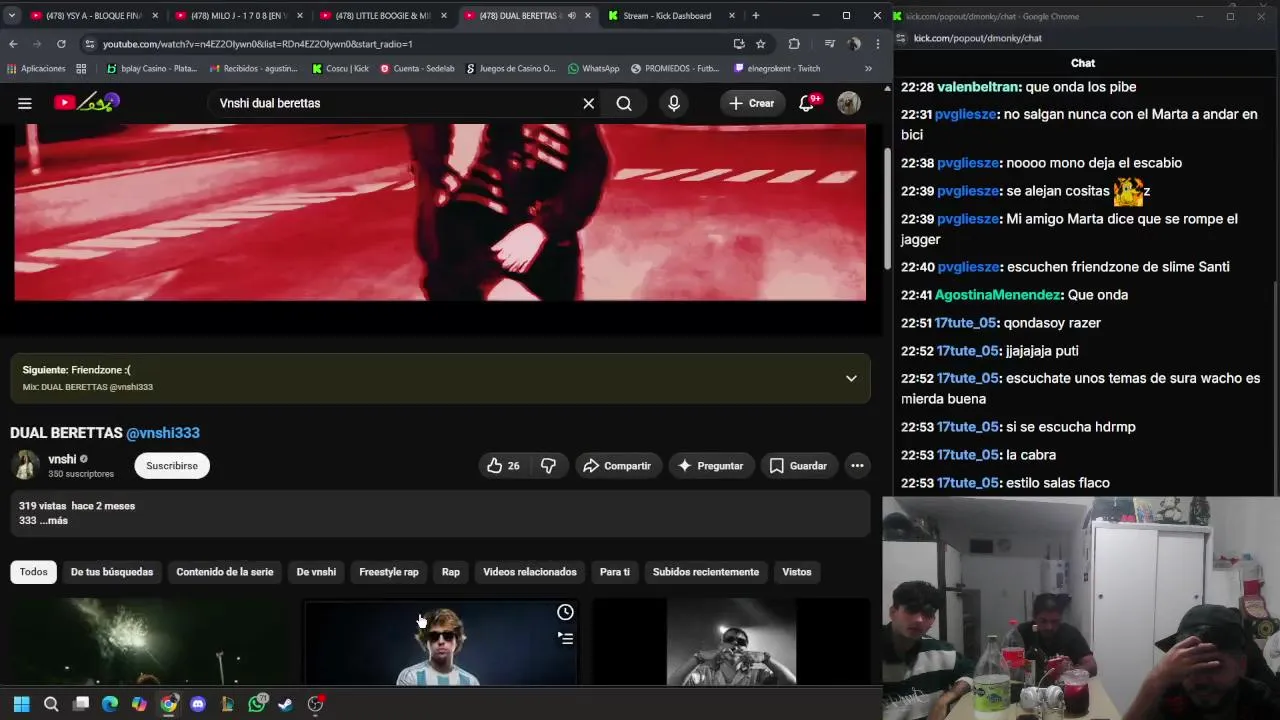The image size is (1280, 720).
Task: Open the elnegrokent - Twitch bookmark
Action: pyautogui.click(x=777, y=69)
